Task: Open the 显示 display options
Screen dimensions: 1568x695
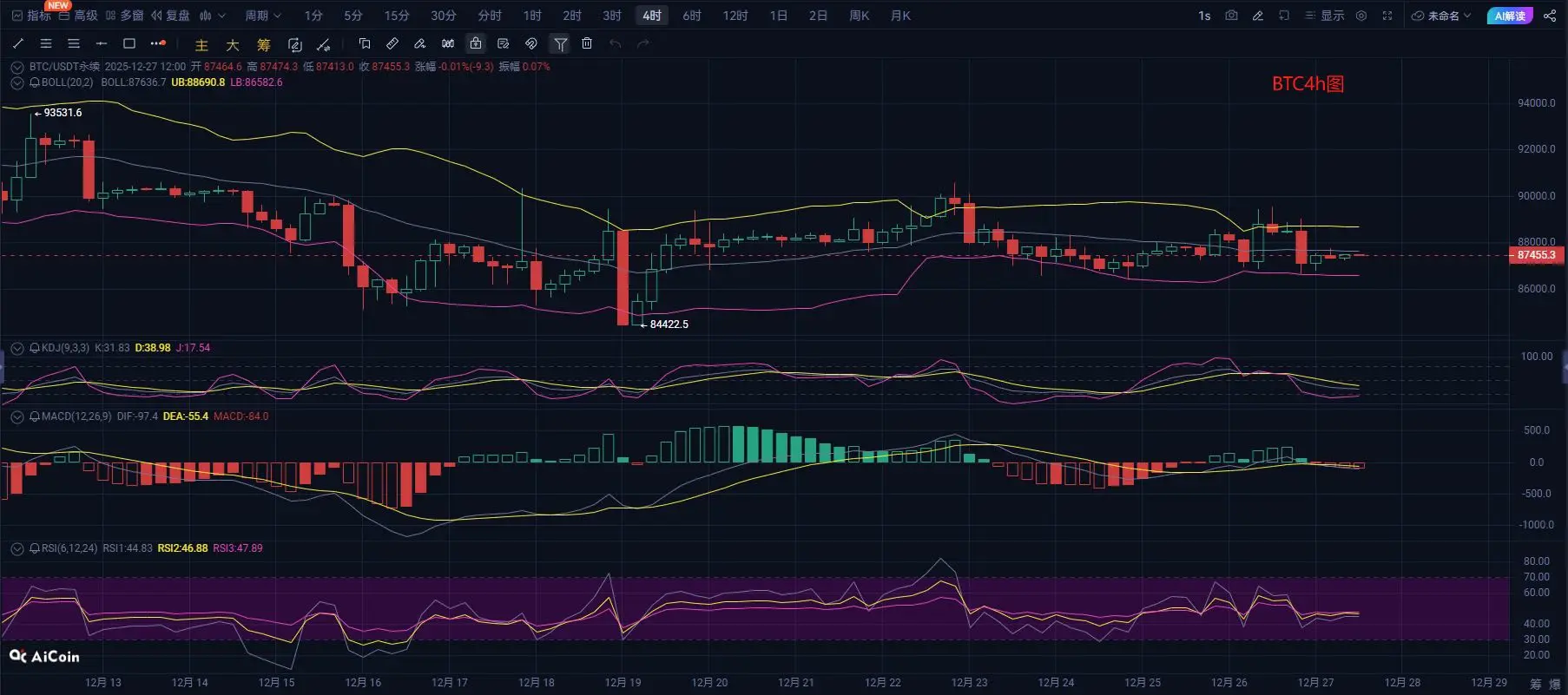Action: point(1325,16)
